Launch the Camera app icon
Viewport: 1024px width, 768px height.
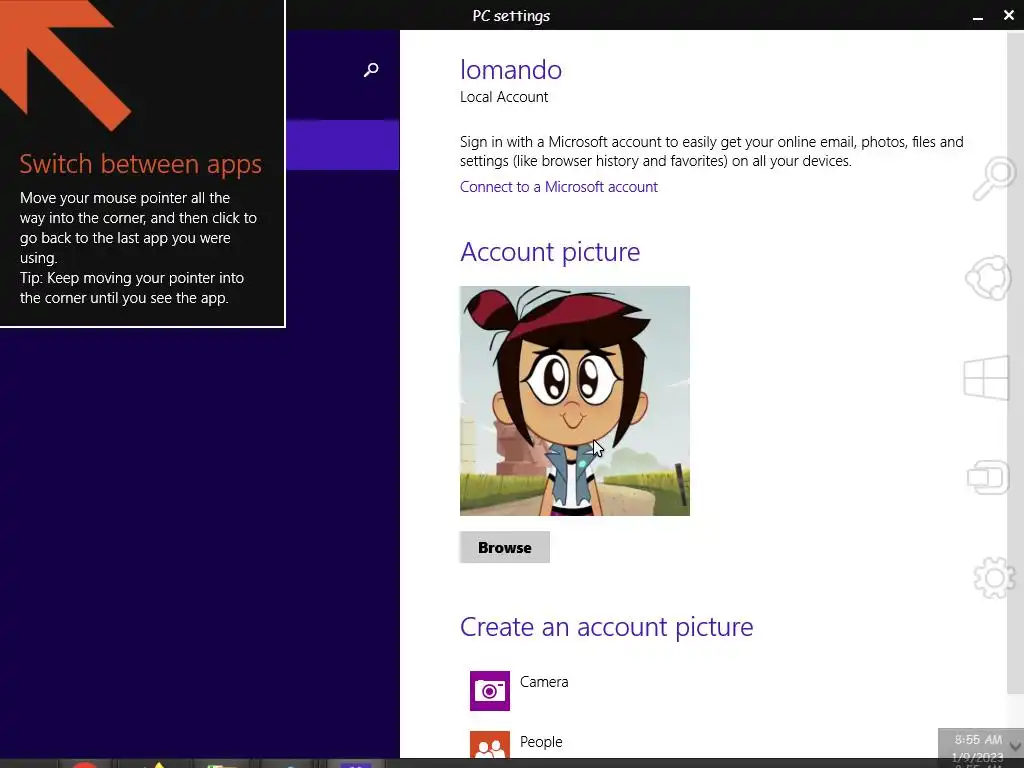coord(490,690)
